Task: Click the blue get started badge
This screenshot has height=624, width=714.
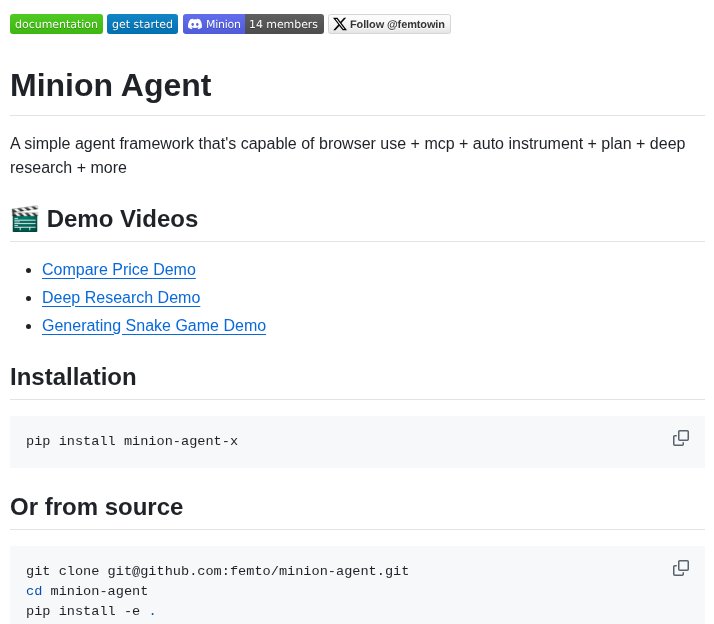Action: tap(143, 24)
